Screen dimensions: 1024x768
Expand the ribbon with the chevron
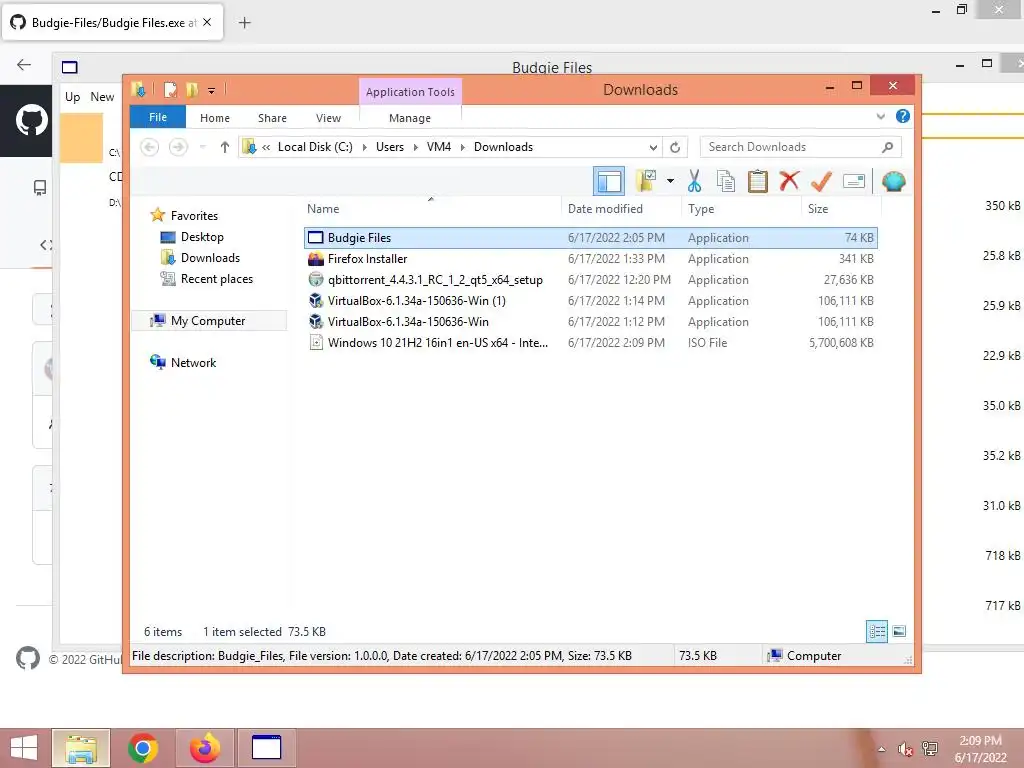880,116
